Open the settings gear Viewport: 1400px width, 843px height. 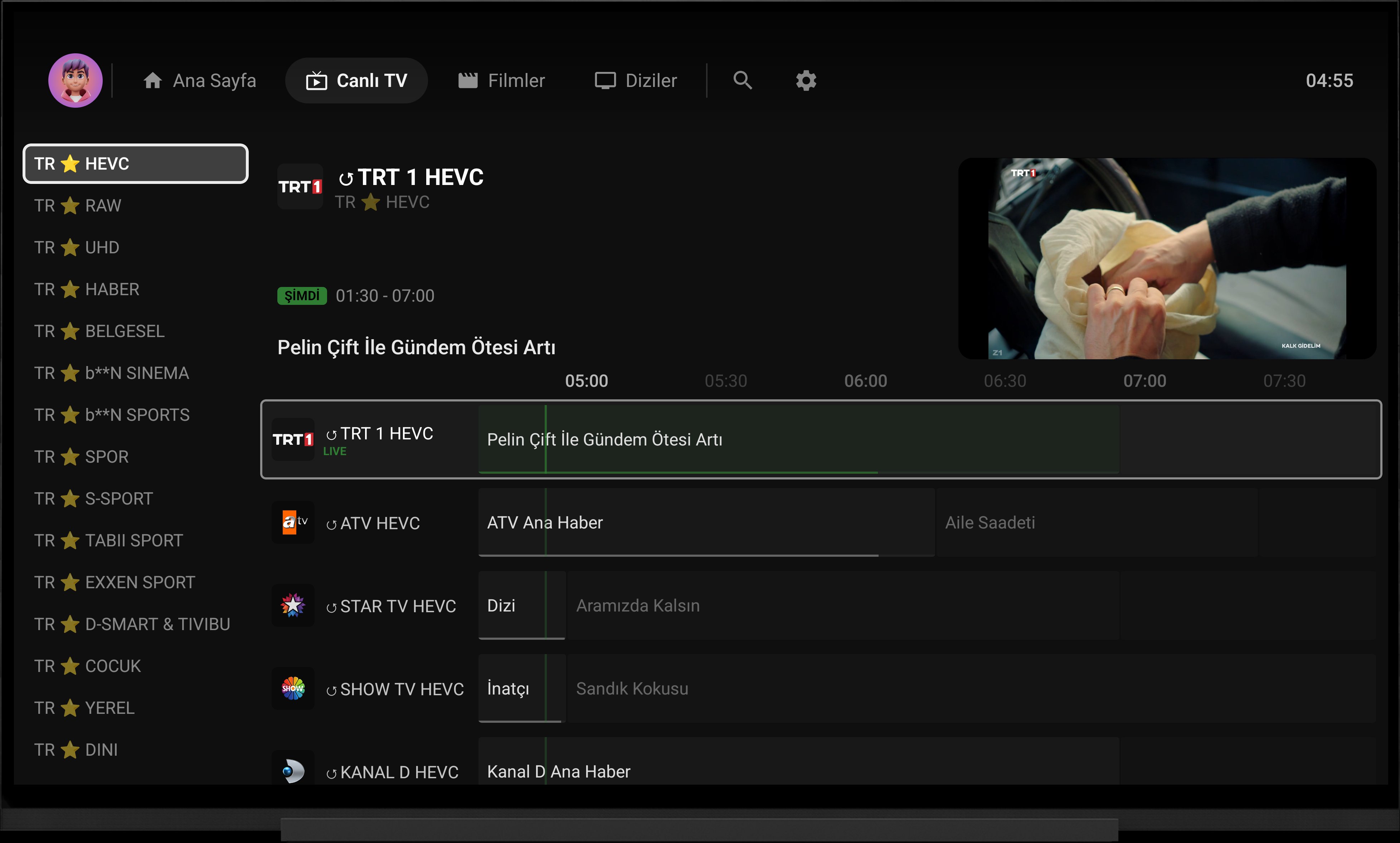806,80
